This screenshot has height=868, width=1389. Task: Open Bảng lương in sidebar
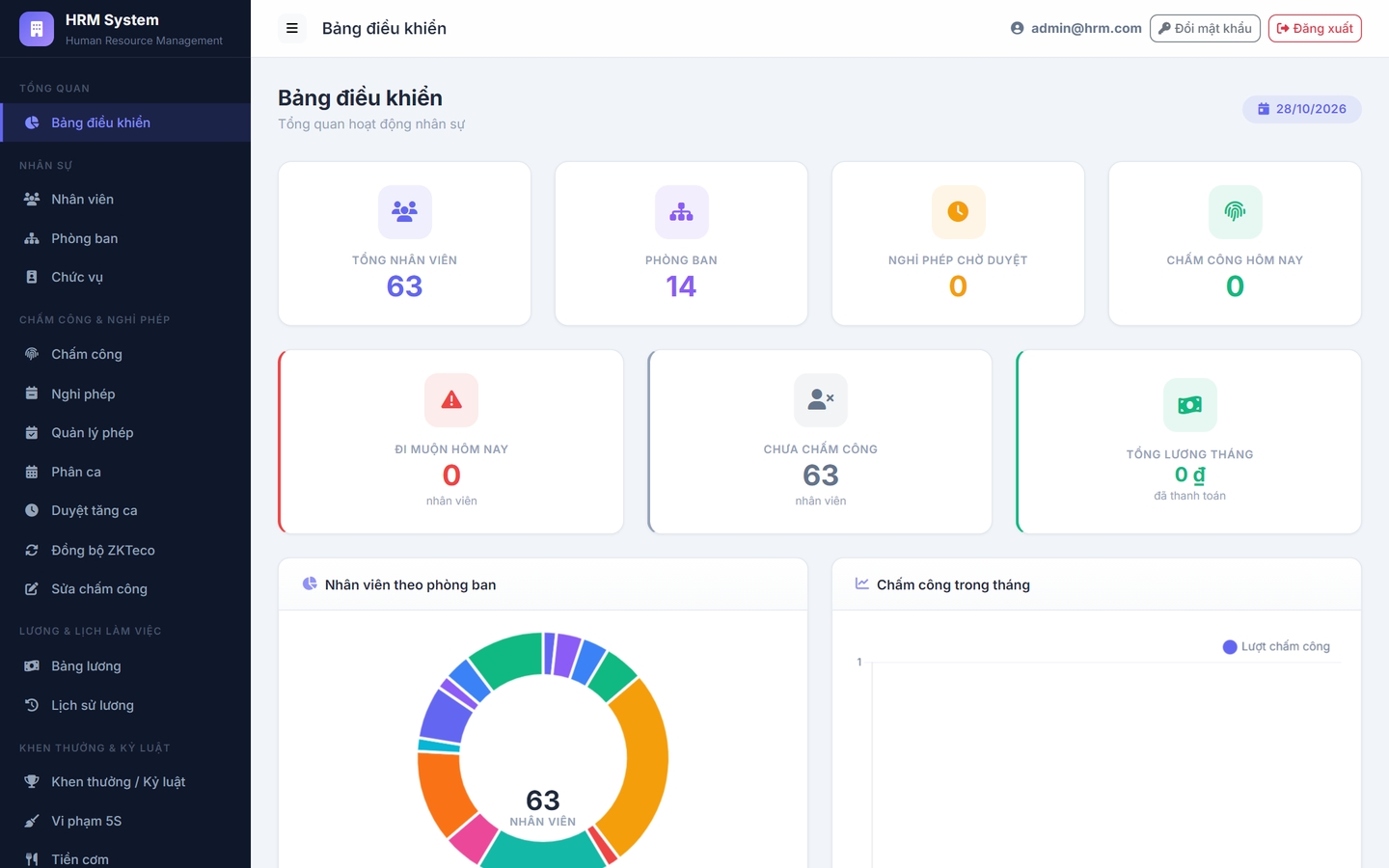point(125,665)
